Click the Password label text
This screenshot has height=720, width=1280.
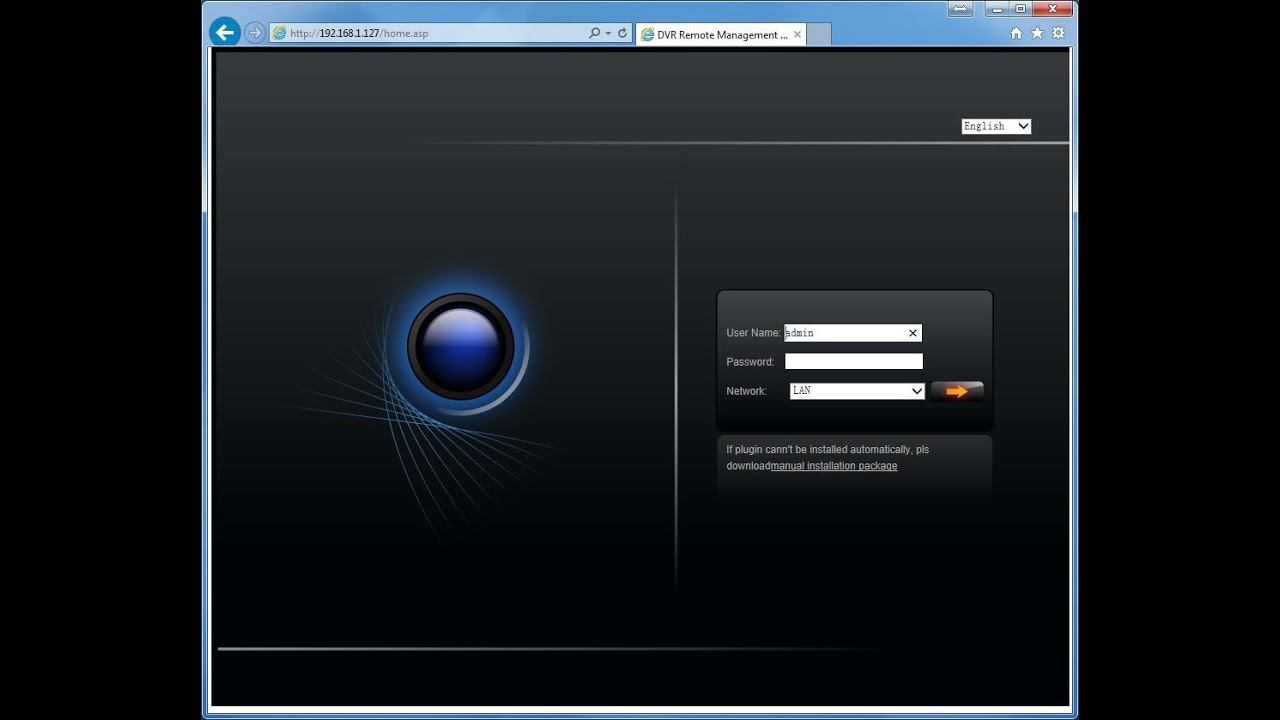[x=750, y=362]
